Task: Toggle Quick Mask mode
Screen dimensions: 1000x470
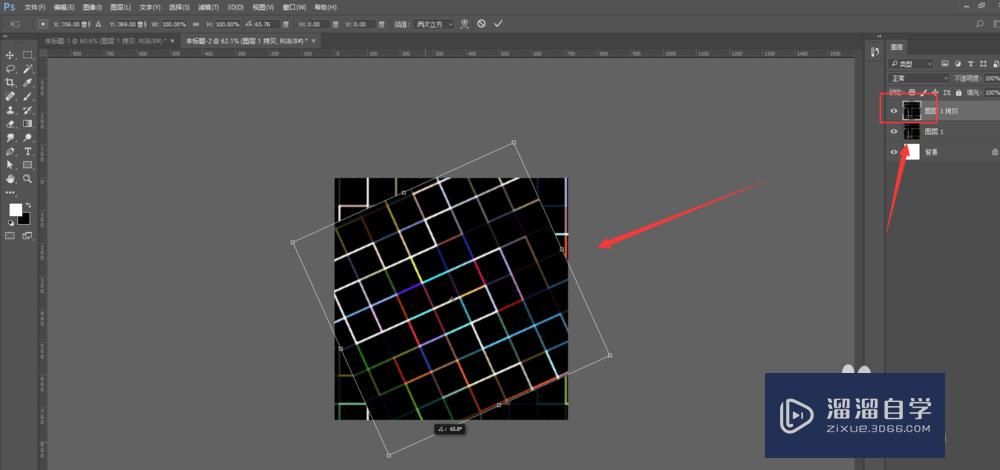Action: 10,235
